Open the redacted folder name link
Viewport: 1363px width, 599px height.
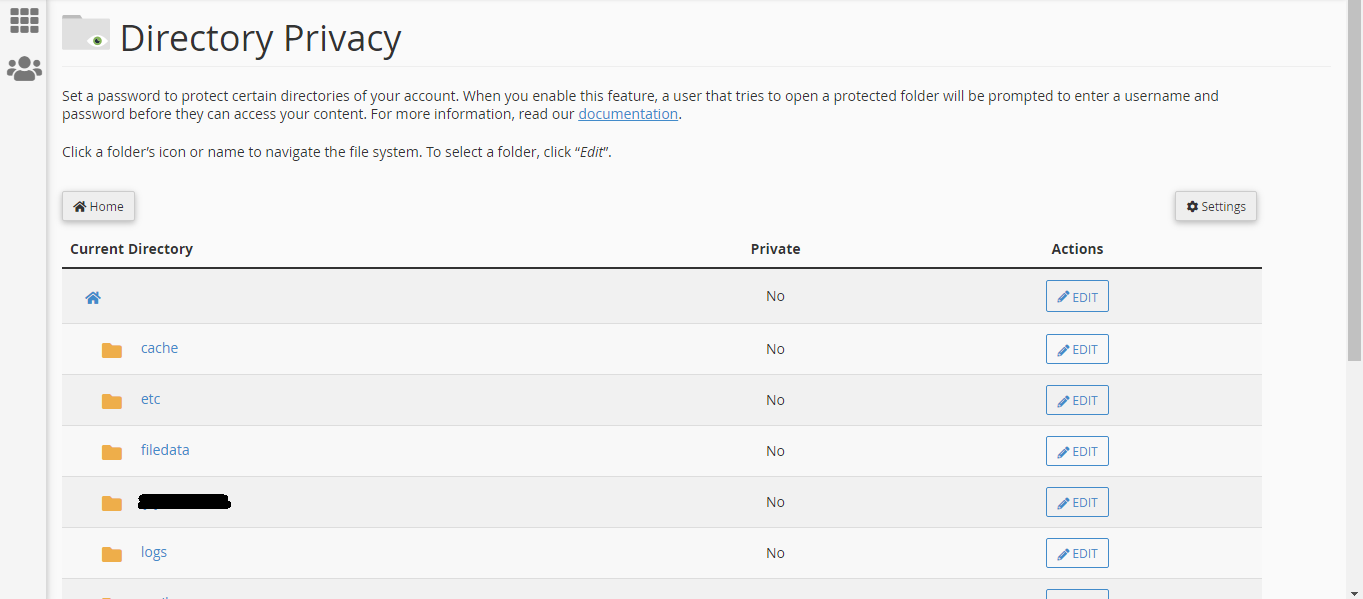185,502
